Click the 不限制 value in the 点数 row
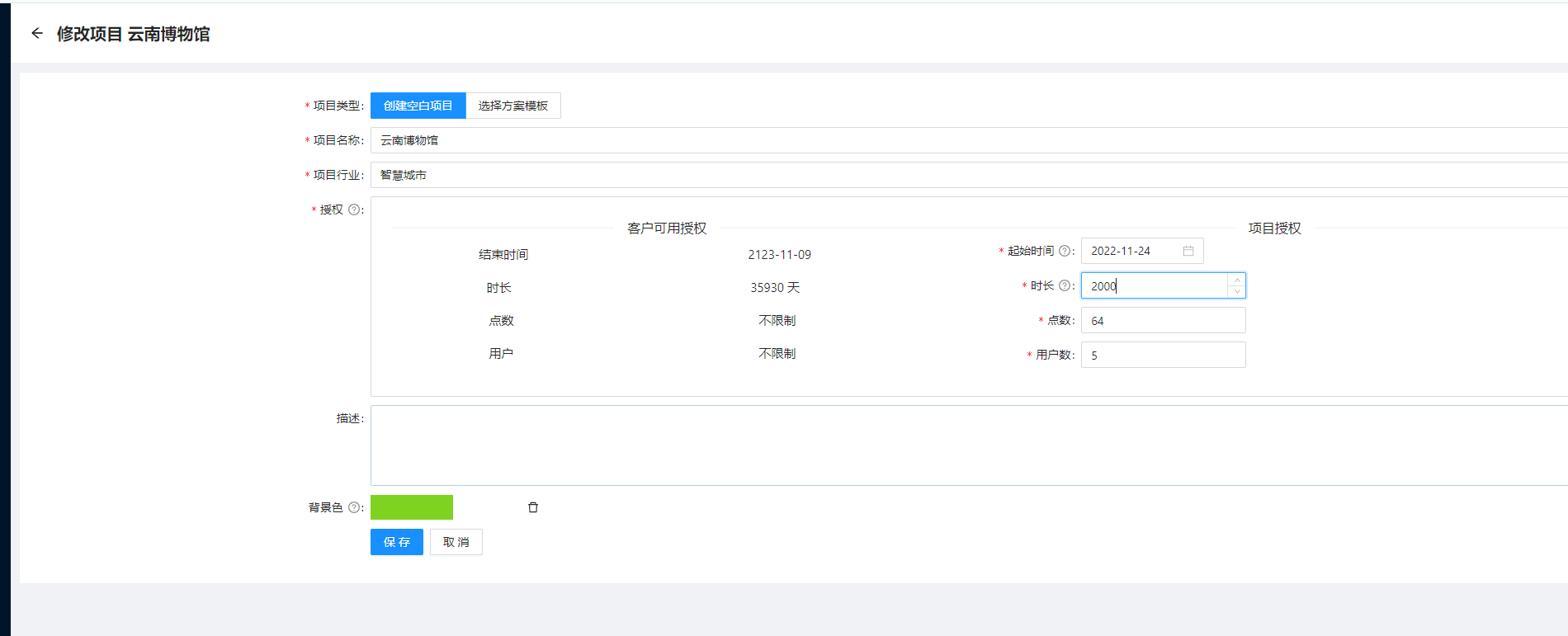 (777, 320)
